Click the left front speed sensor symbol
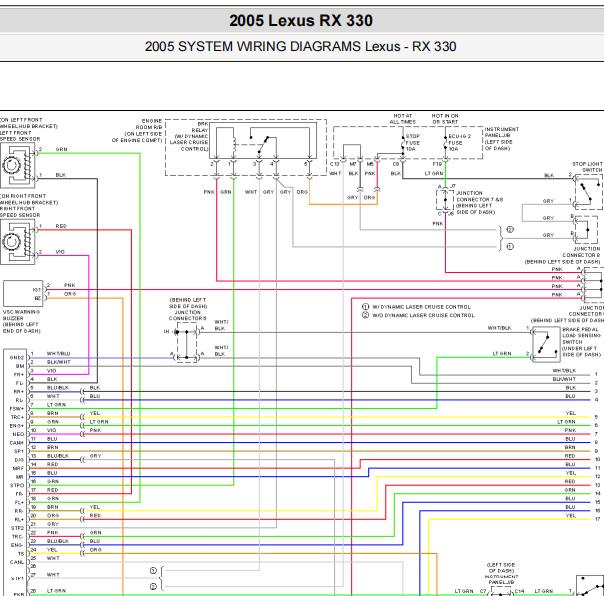604x596 pixels. pos(17,165)
